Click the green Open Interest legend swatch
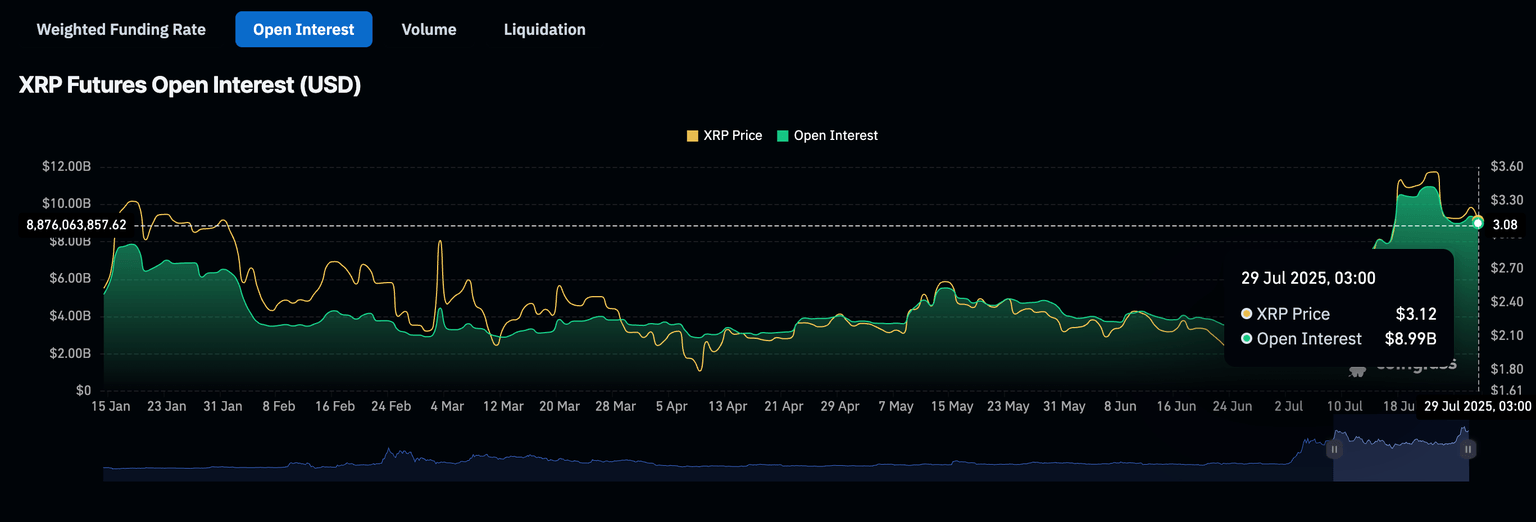 (x=783, y=135)
